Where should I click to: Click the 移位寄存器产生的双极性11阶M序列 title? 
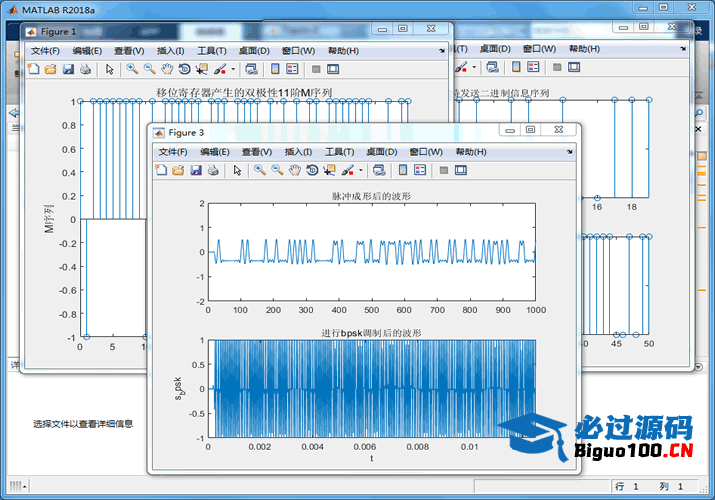click(x=244, y=93)
